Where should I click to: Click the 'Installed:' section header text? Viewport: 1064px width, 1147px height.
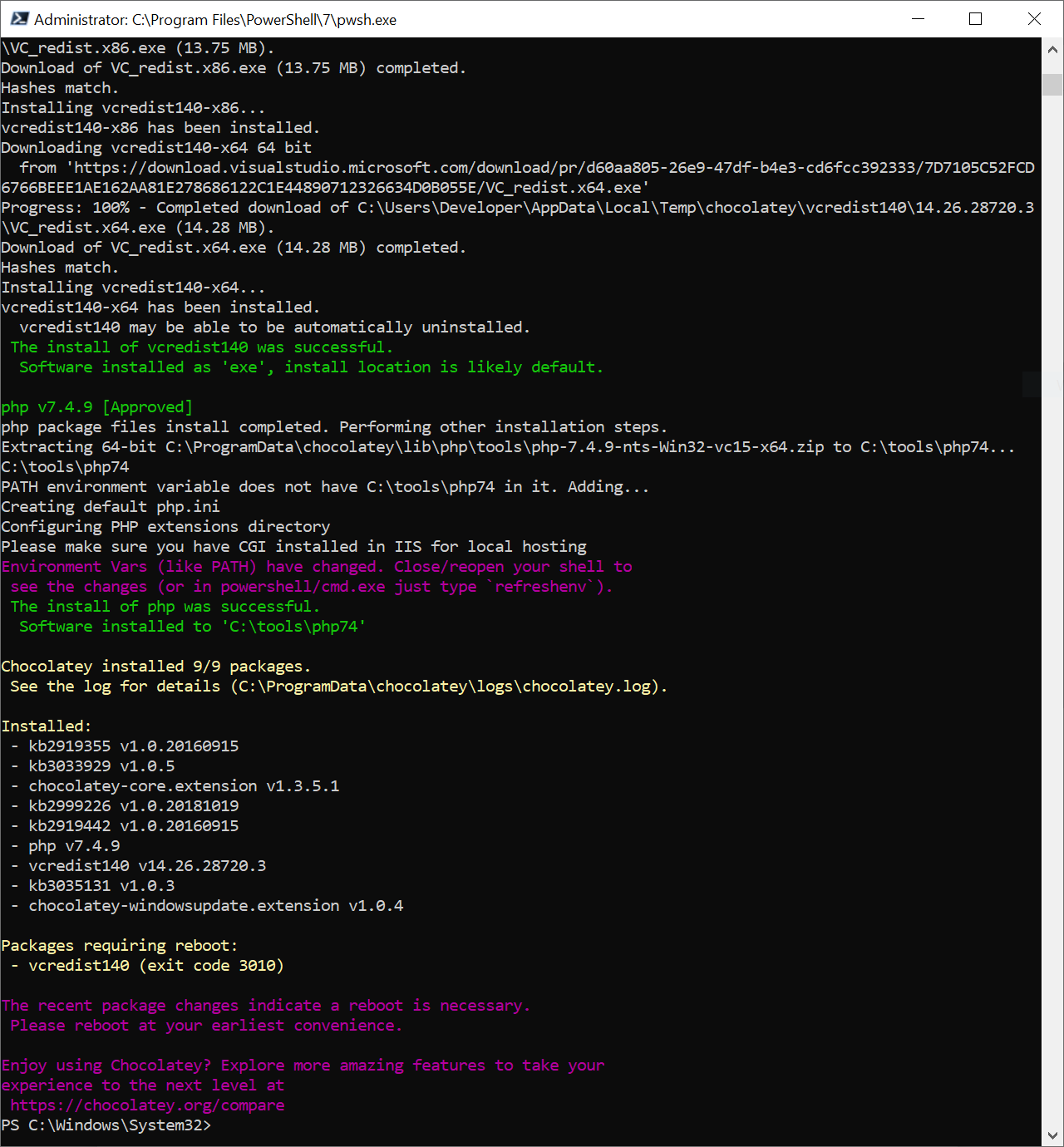pyautogui.click(x=46, y=726)
